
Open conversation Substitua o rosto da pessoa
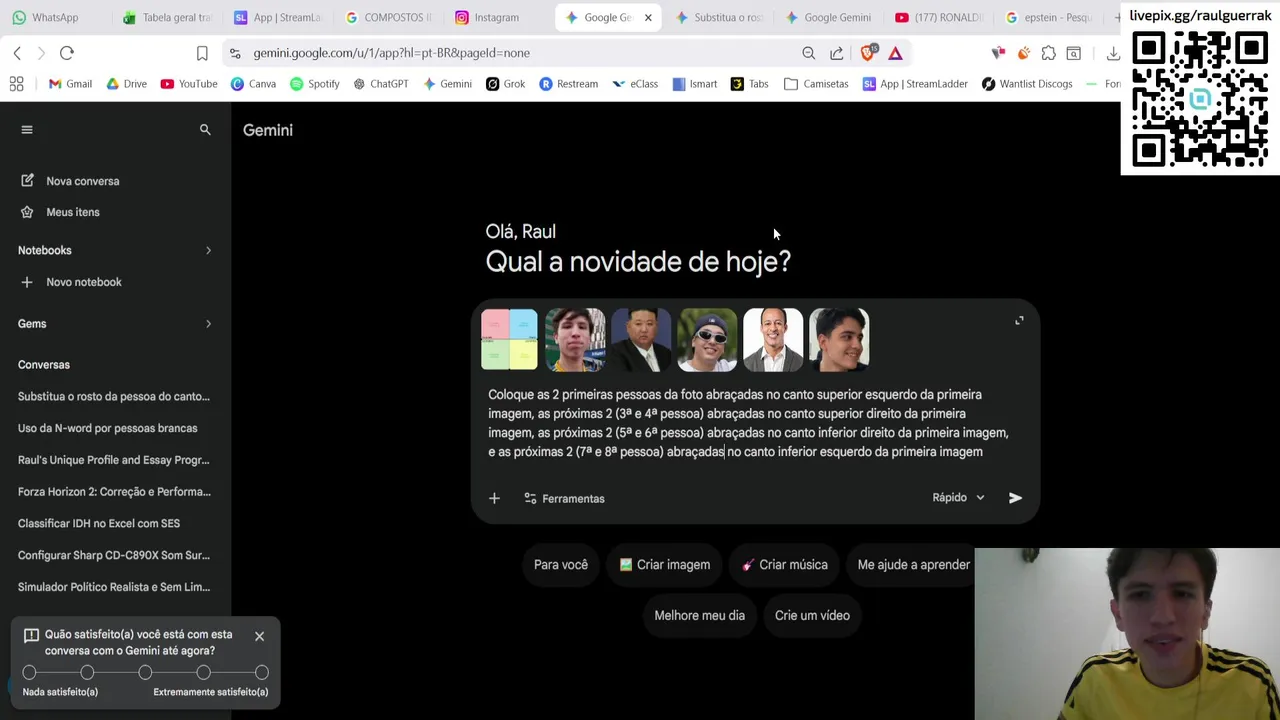(114, 397)
